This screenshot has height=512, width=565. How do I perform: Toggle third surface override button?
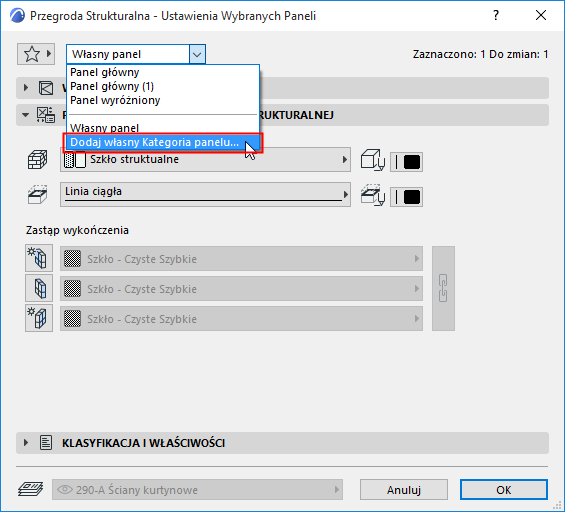tap(39, 318)
